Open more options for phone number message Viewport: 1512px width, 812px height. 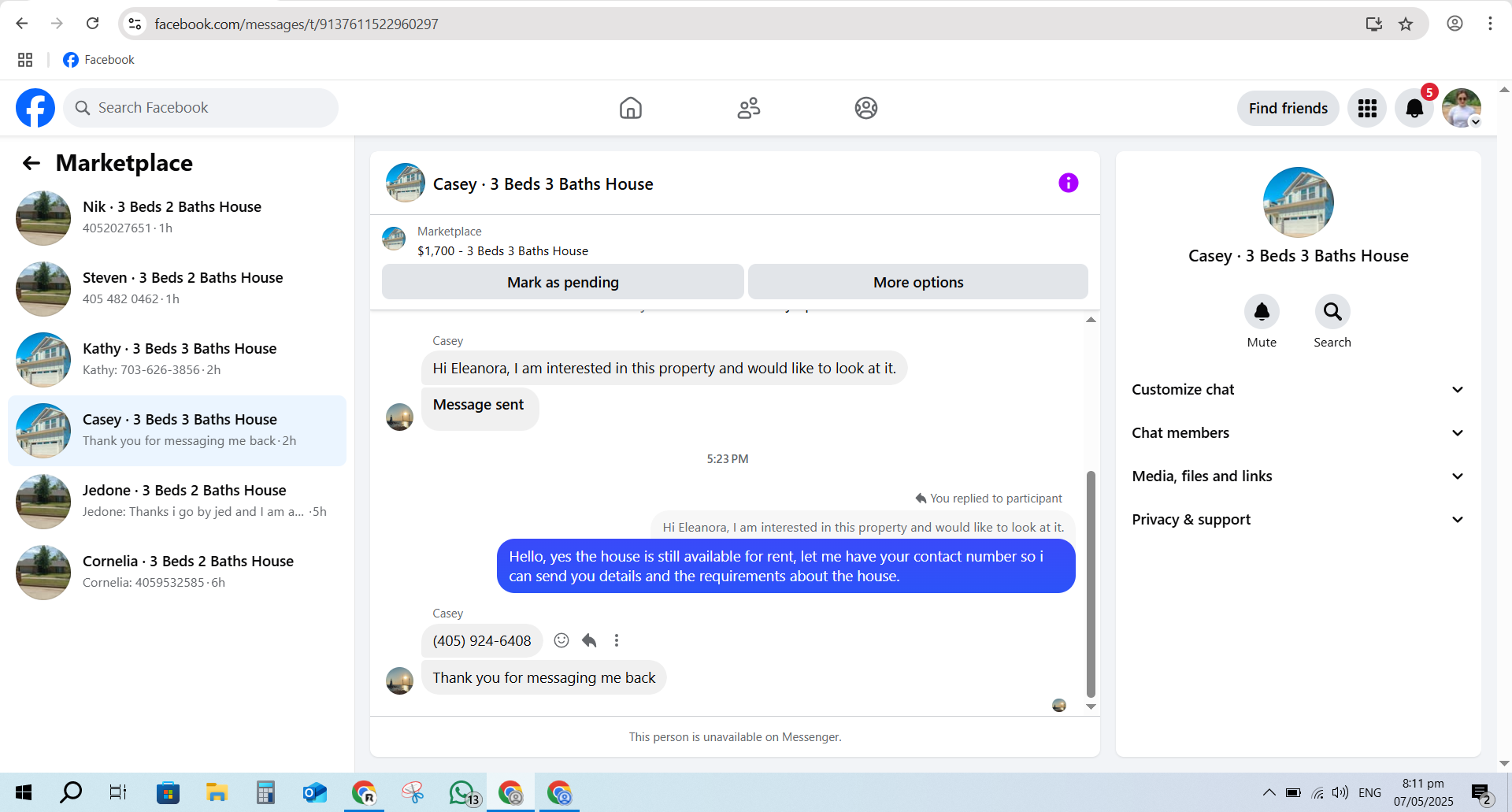617,640
